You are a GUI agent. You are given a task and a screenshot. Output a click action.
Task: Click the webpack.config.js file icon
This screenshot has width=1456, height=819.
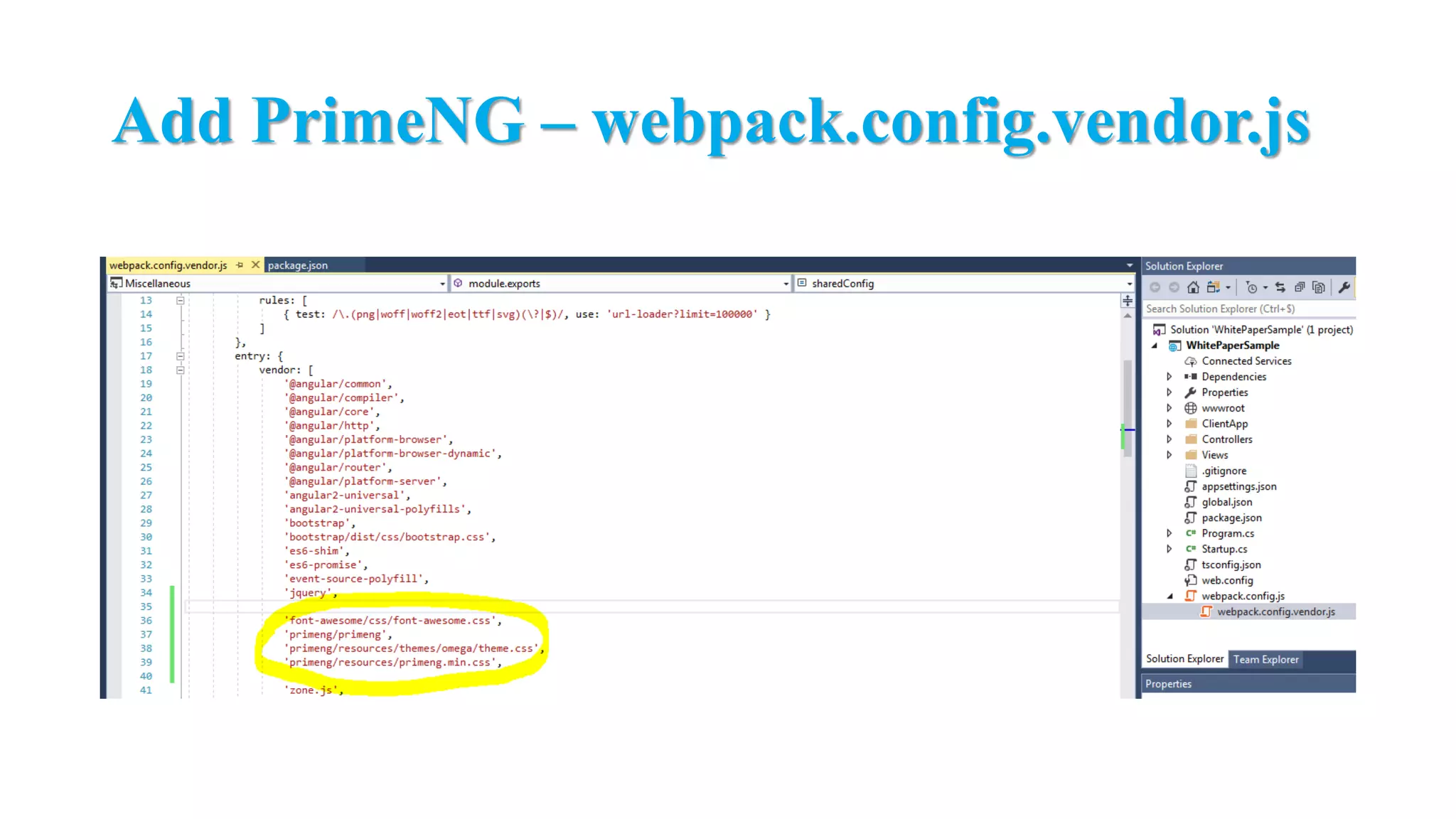click(x=1191, y=596)
